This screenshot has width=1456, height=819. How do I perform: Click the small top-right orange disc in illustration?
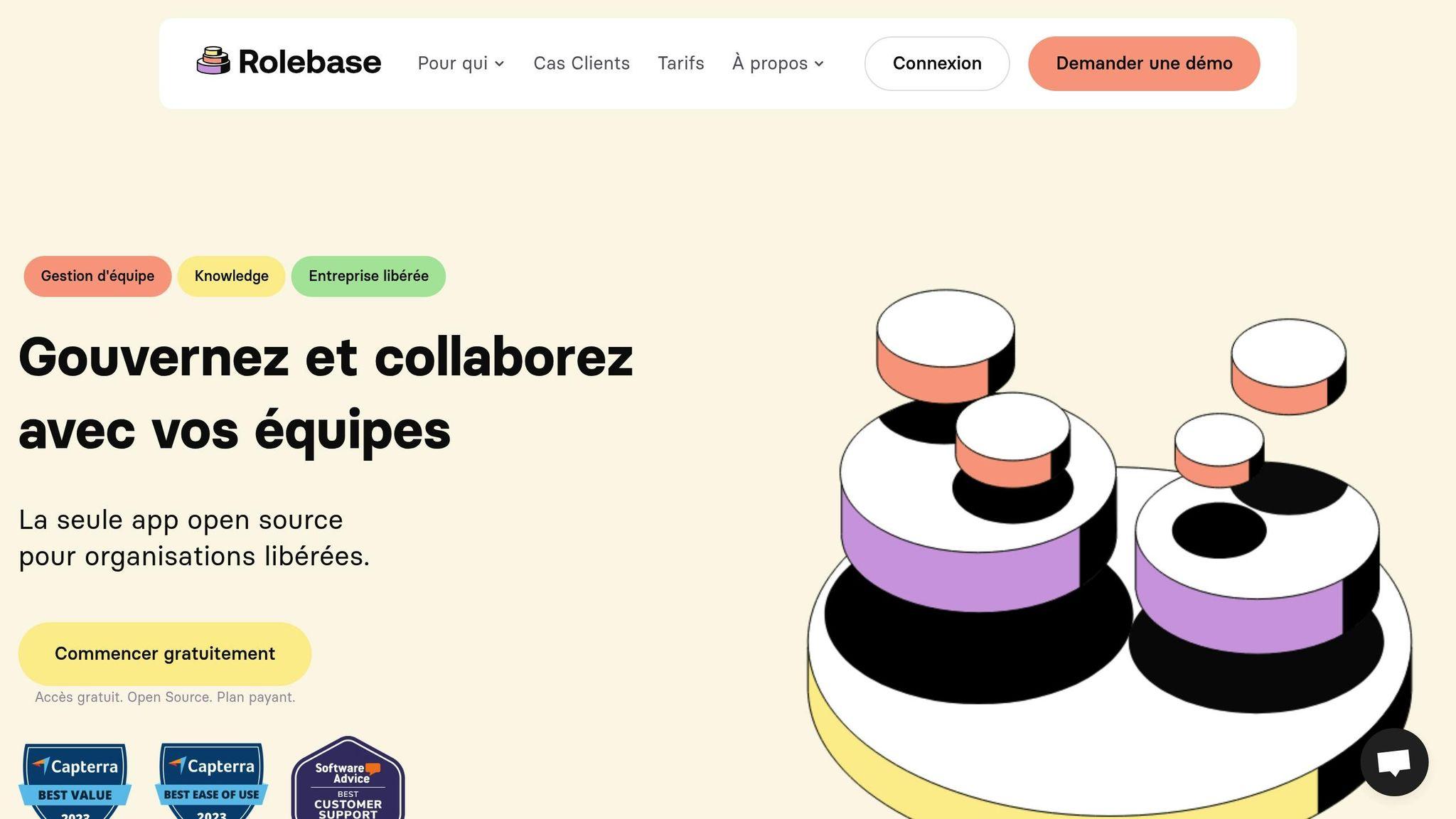pyautogui.click(x=1288, y=367)
